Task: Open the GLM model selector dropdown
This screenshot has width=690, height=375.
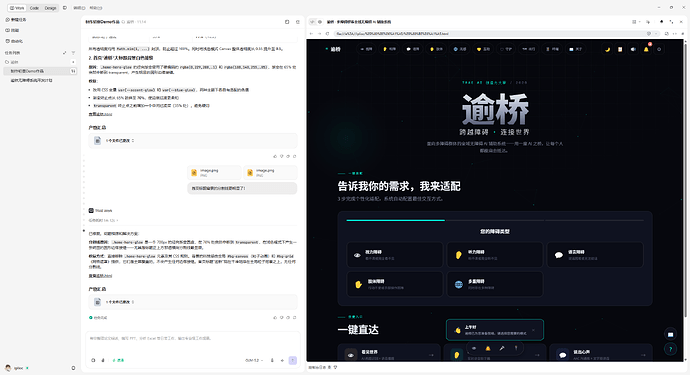Action: [254, 360]
